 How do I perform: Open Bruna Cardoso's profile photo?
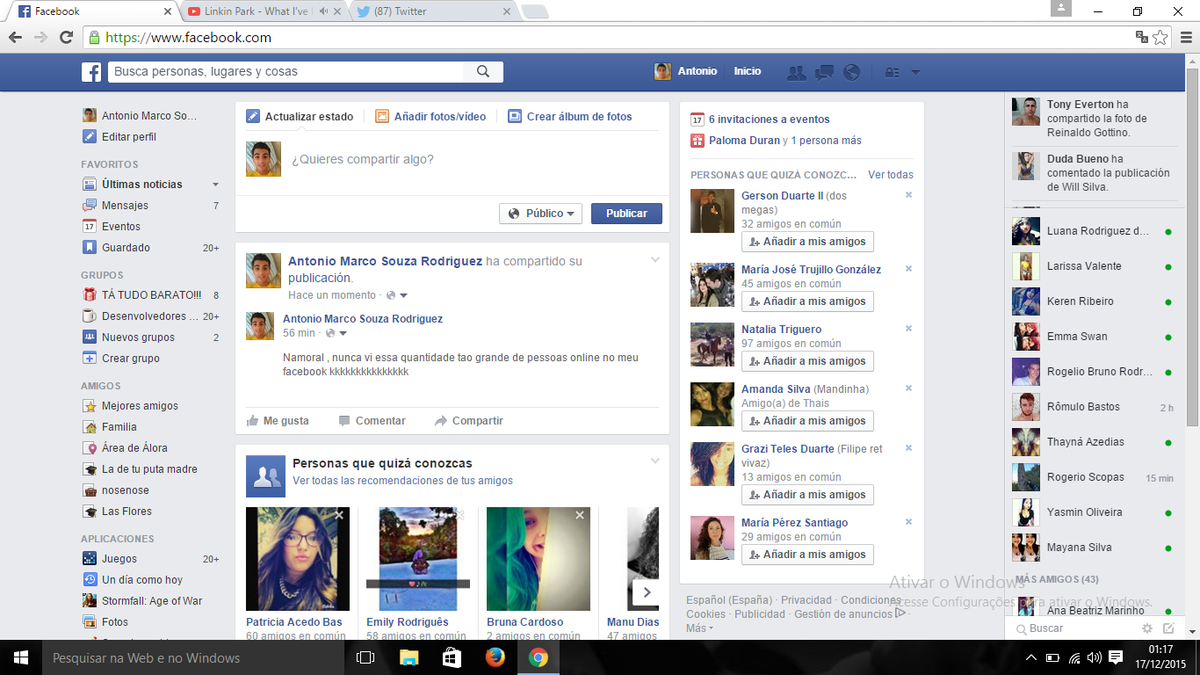[x=538, y=559]
